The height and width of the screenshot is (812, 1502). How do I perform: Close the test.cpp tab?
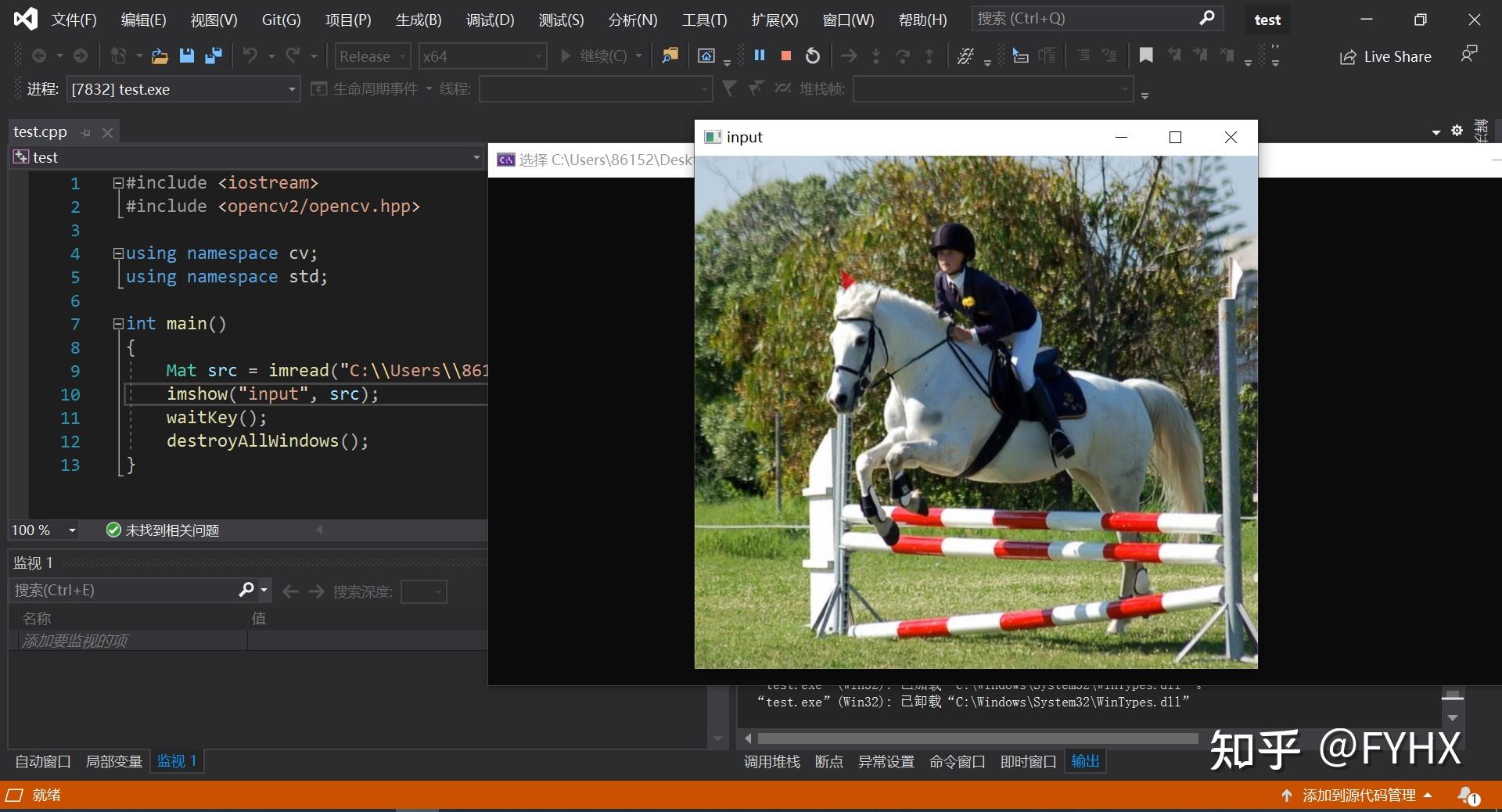(x=108, y=133)
